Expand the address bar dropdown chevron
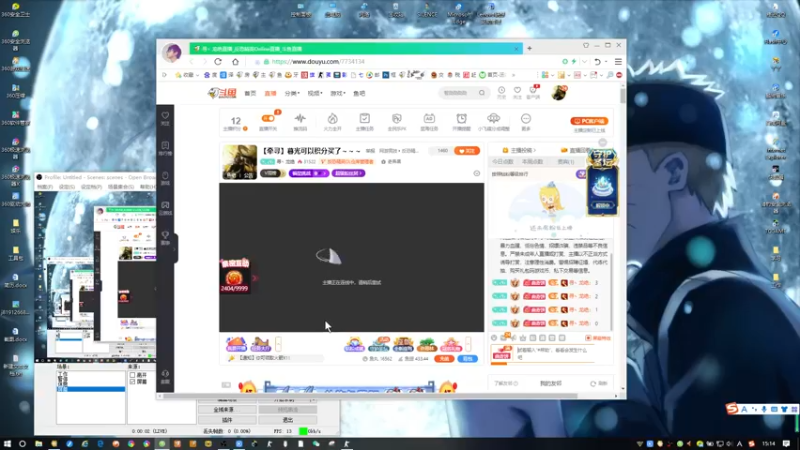This screenshot has height=450, width=800. click(x=585, y=62)
